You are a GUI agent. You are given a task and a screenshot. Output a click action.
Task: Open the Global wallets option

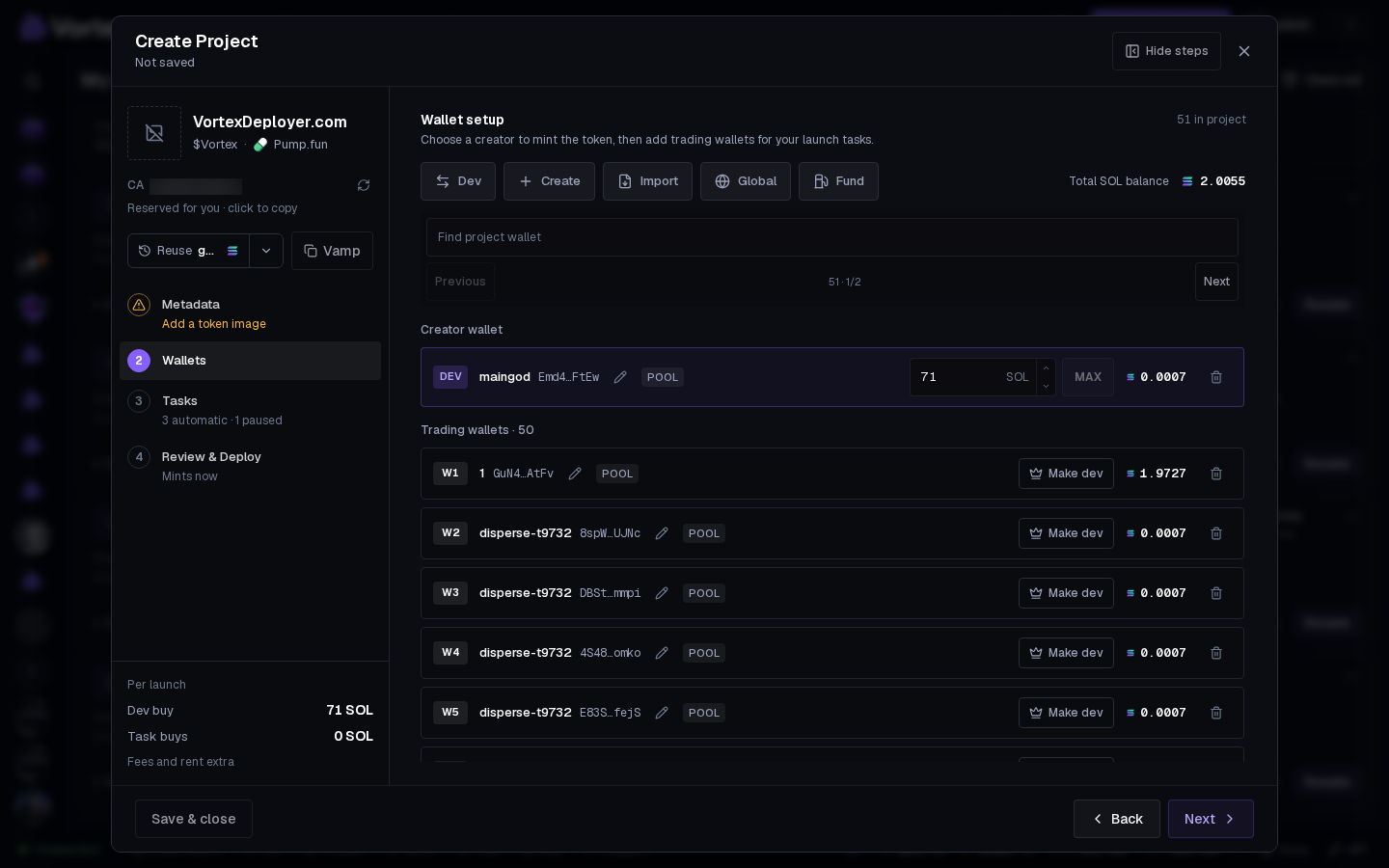(746, 181)
